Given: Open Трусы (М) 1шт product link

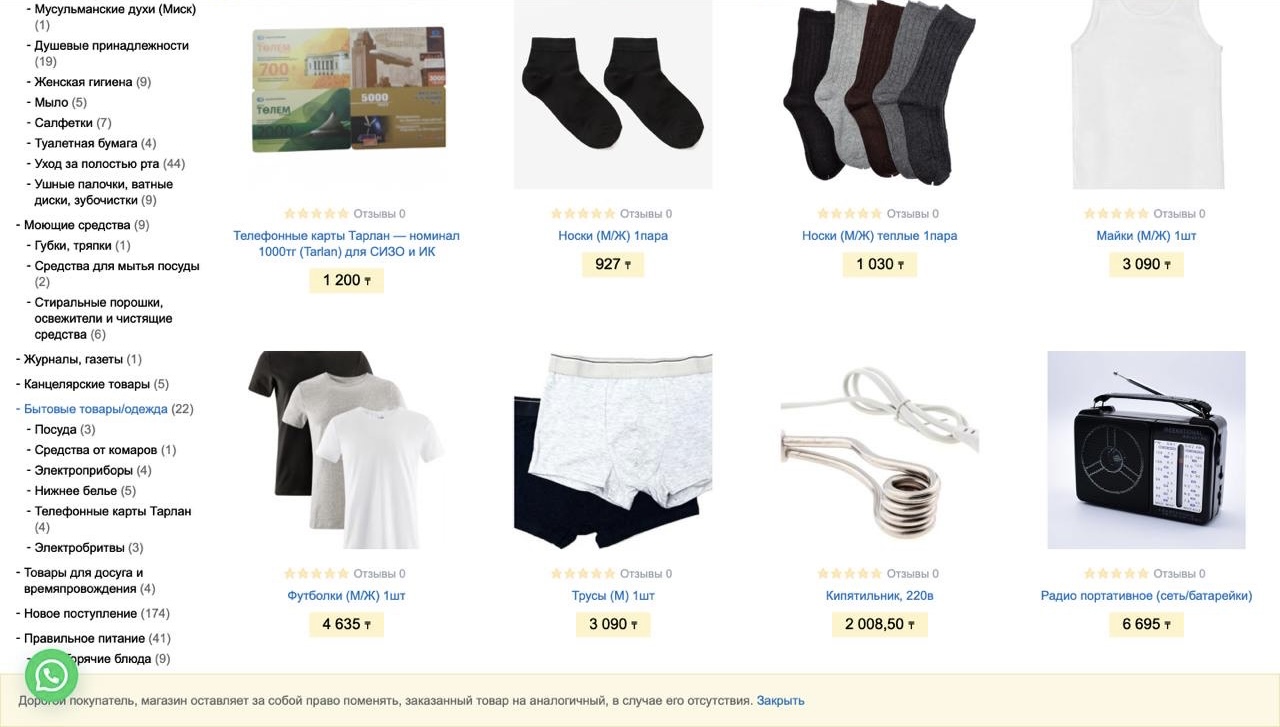Looking at the screenshot, I should coord(613,595).
